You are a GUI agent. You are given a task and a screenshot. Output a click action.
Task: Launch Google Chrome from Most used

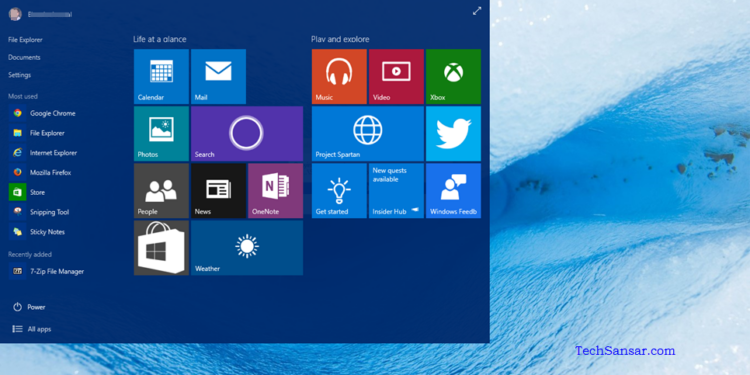42,113
